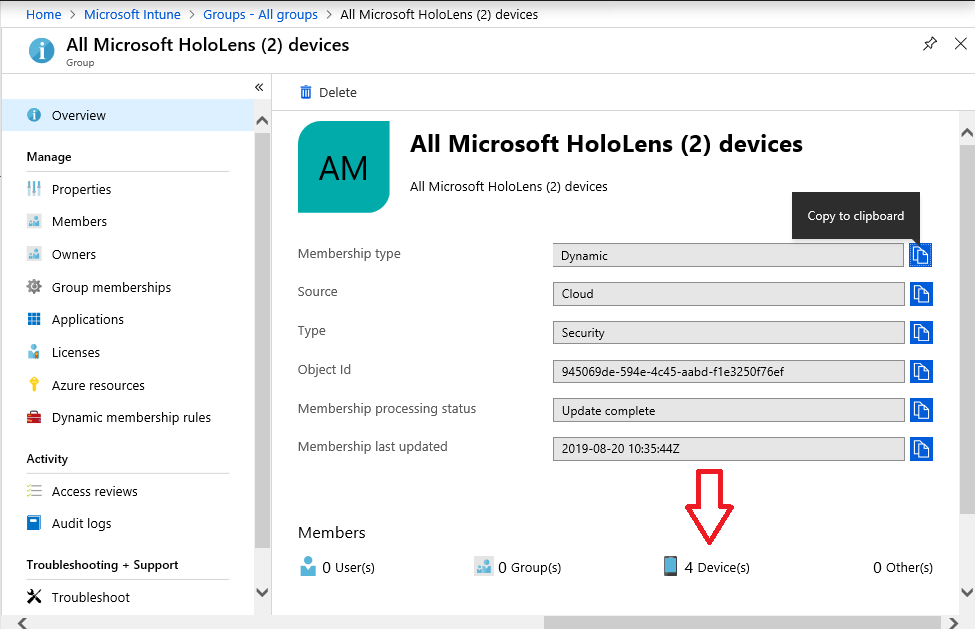Click the user icon beside 0 User(s)
975x629 pixels.
(x=308, y=566)
